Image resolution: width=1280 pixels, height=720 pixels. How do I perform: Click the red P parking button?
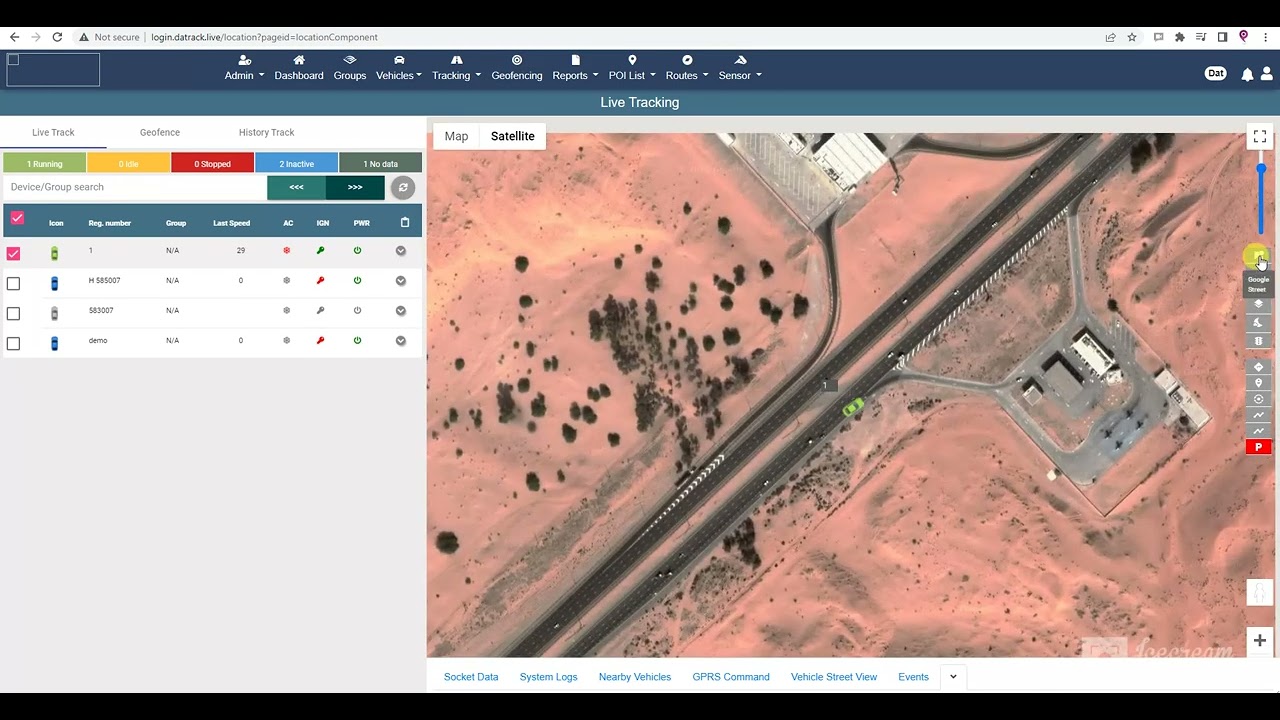coord(1258,447)
